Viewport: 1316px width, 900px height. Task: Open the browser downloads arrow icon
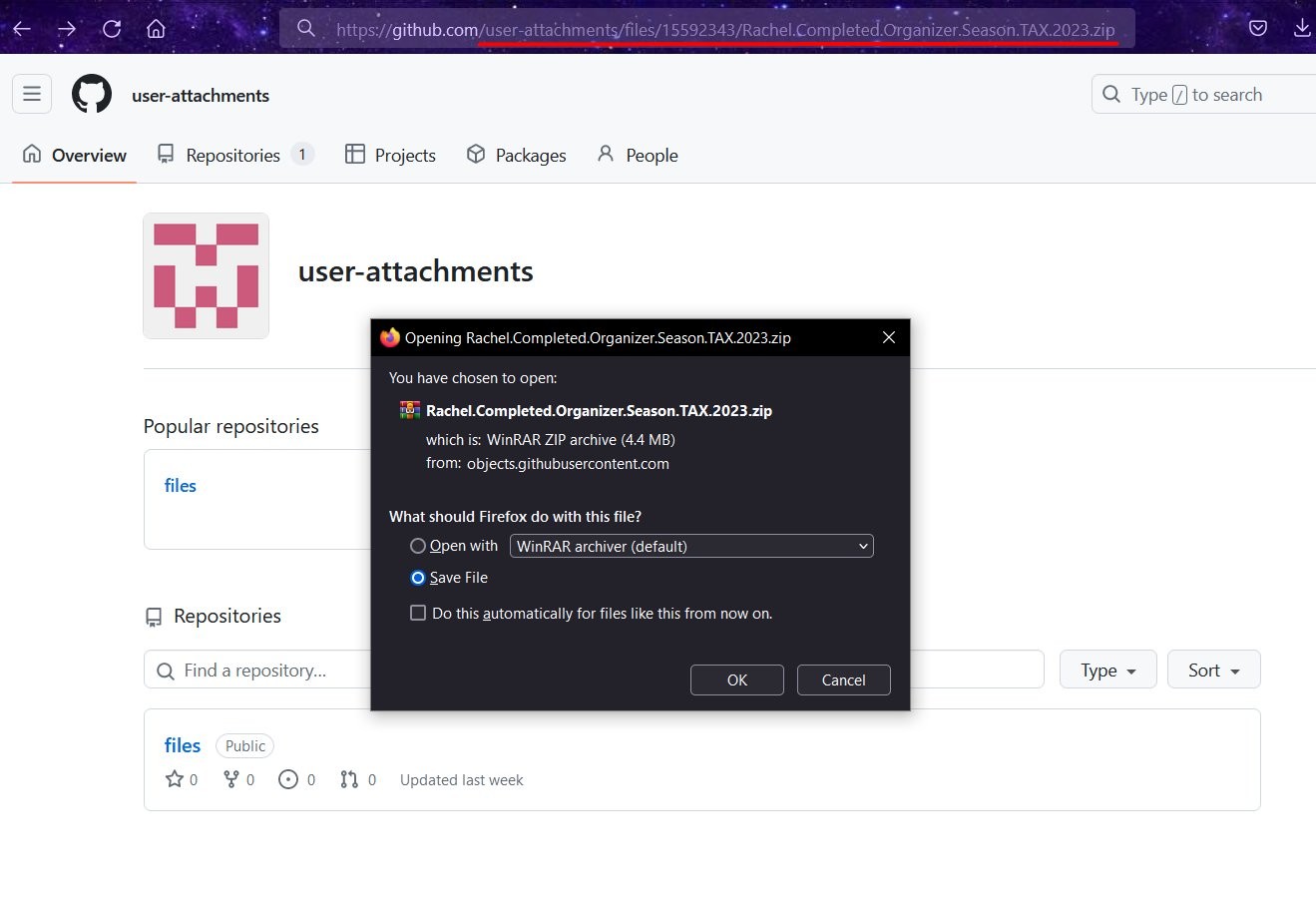coord(1302,29)
